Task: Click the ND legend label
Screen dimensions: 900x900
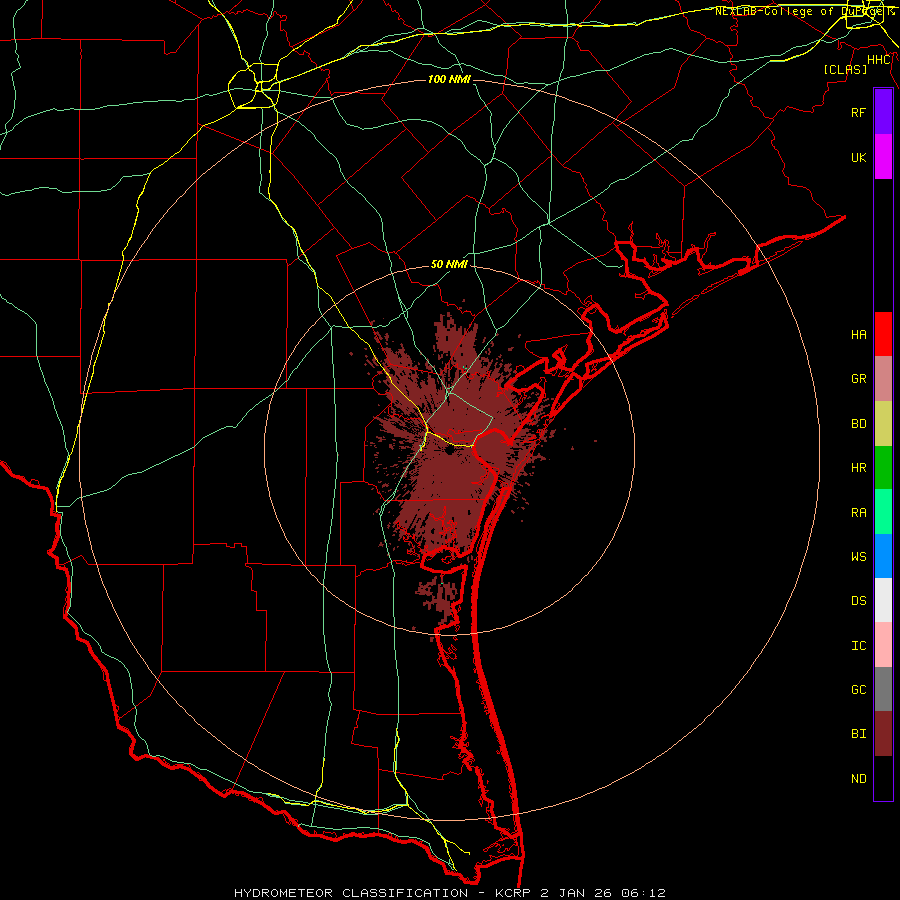Action: pyautogui.click(x=858, y=779)
